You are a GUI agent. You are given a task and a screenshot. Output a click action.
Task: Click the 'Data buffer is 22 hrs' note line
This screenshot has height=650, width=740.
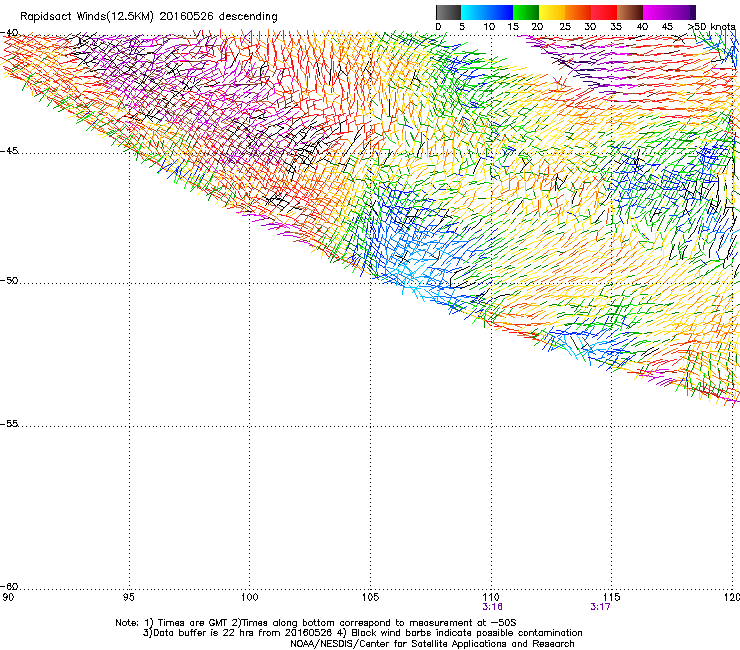coord(363,633)
